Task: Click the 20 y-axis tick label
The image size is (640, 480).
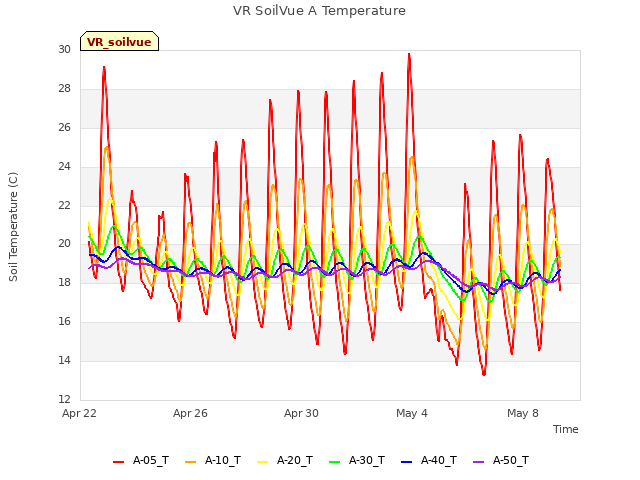Action: click(x=64, y=244)
